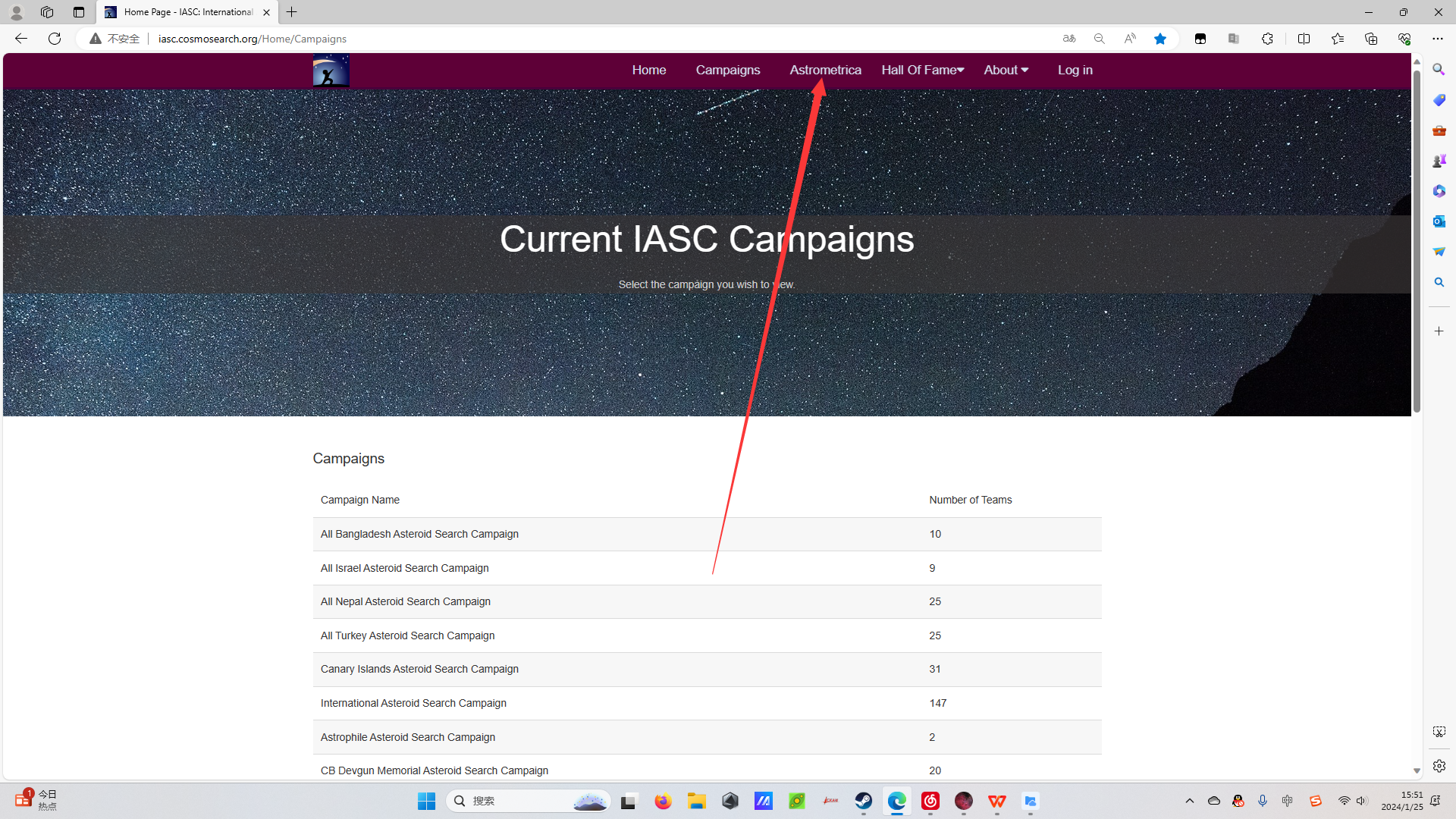Open the Campaigns nav link
Screen dimensions: 1456x819
pos(728,70)
